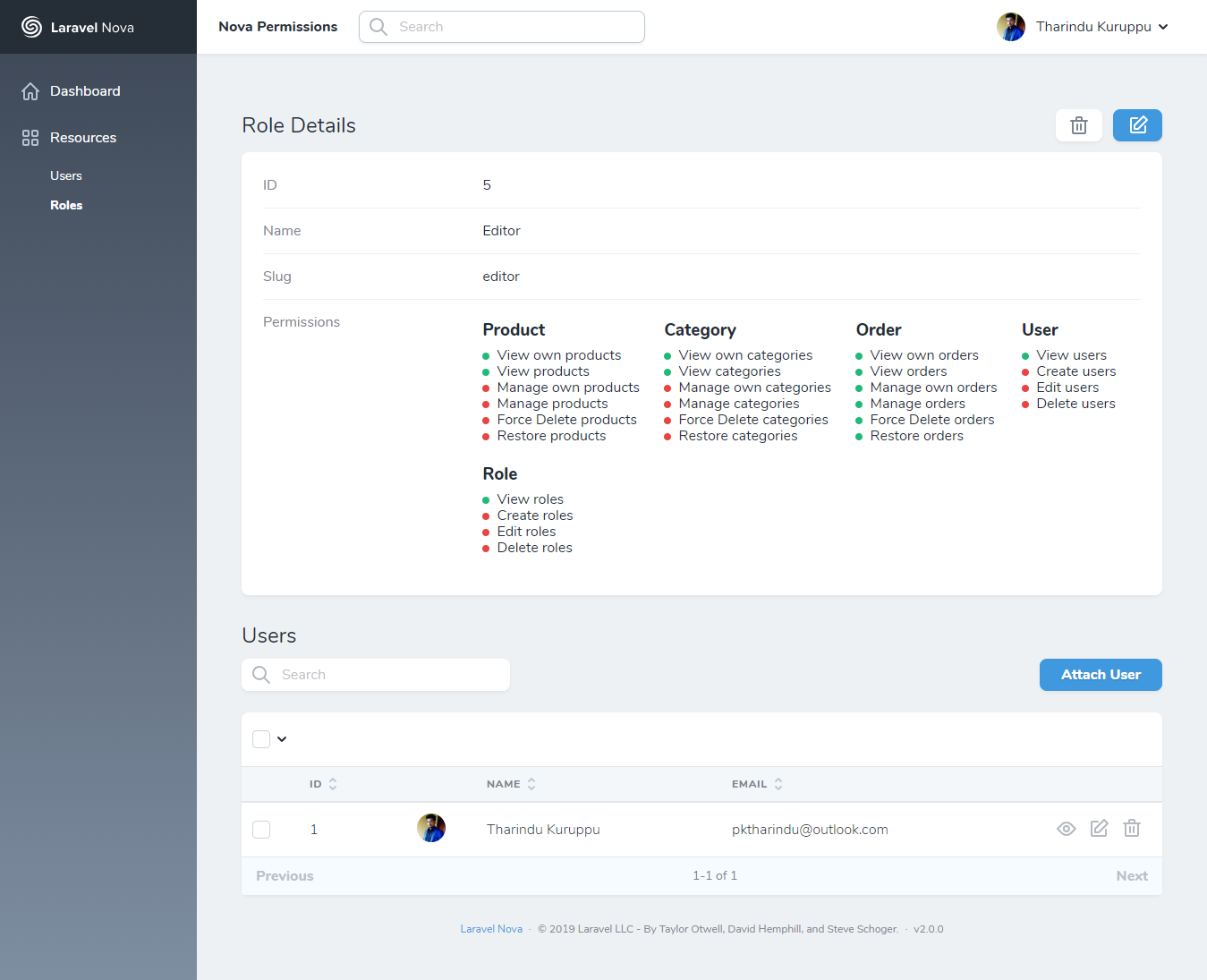Click the top bar profile avatar

[x=1011, y=27]
